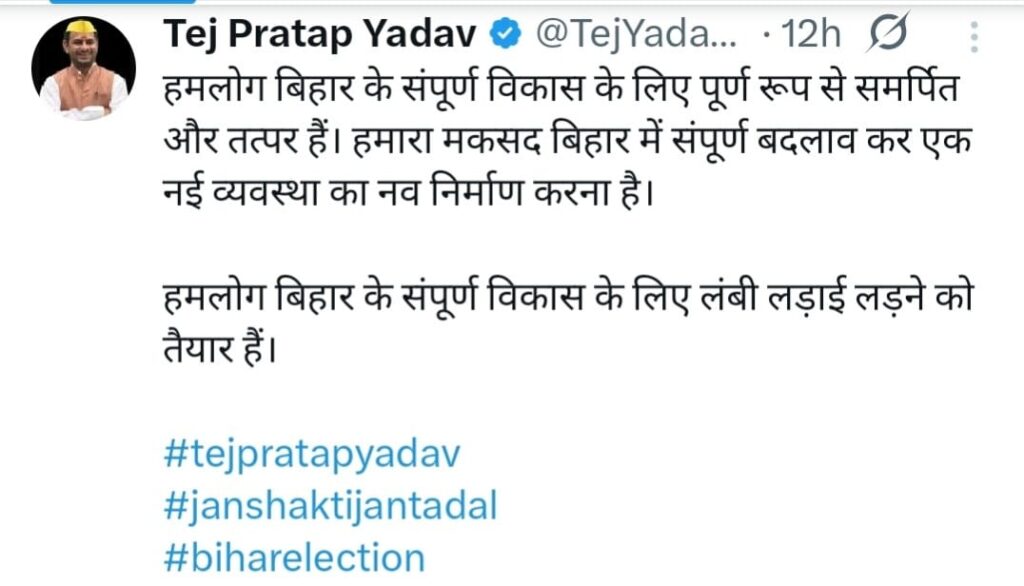Open the Grok slashed-circle icon
The width and height of the screenshot is (1024, 586).
click(888, 38)
